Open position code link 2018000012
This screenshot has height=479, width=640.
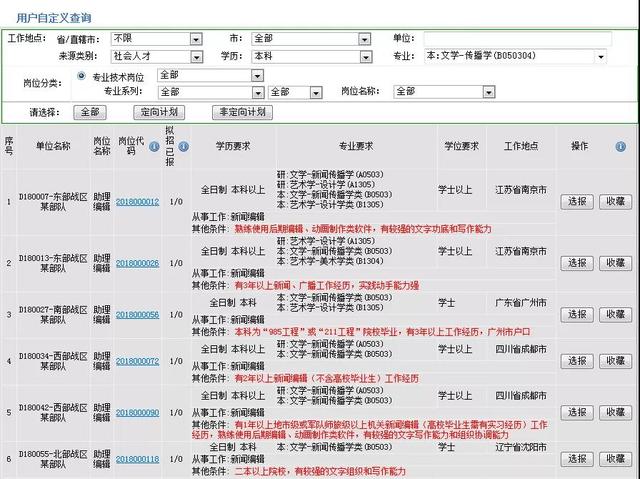tap(138, 202)
